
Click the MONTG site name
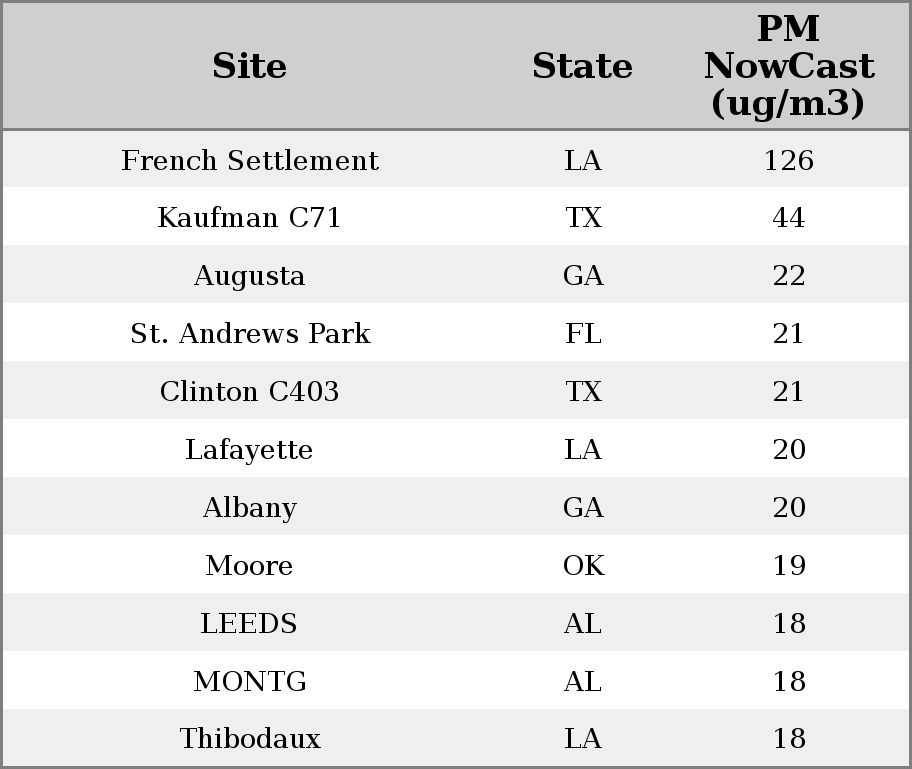[x=249, y=682]
